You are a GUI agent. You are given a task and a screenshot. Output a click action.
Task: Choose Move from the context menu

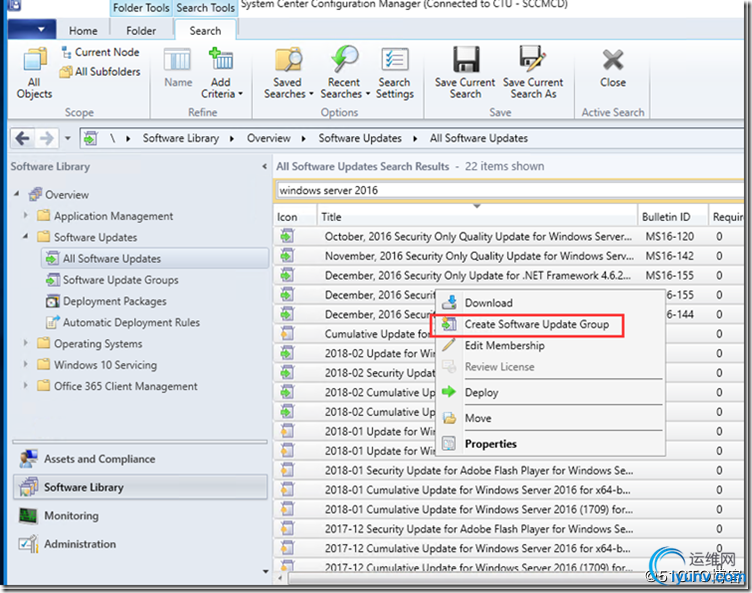550,418
